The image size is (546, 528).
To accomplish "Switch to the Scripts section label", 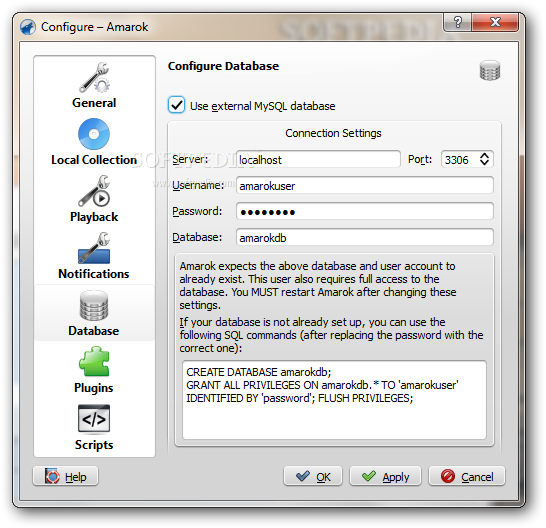I will pos(94,445).
